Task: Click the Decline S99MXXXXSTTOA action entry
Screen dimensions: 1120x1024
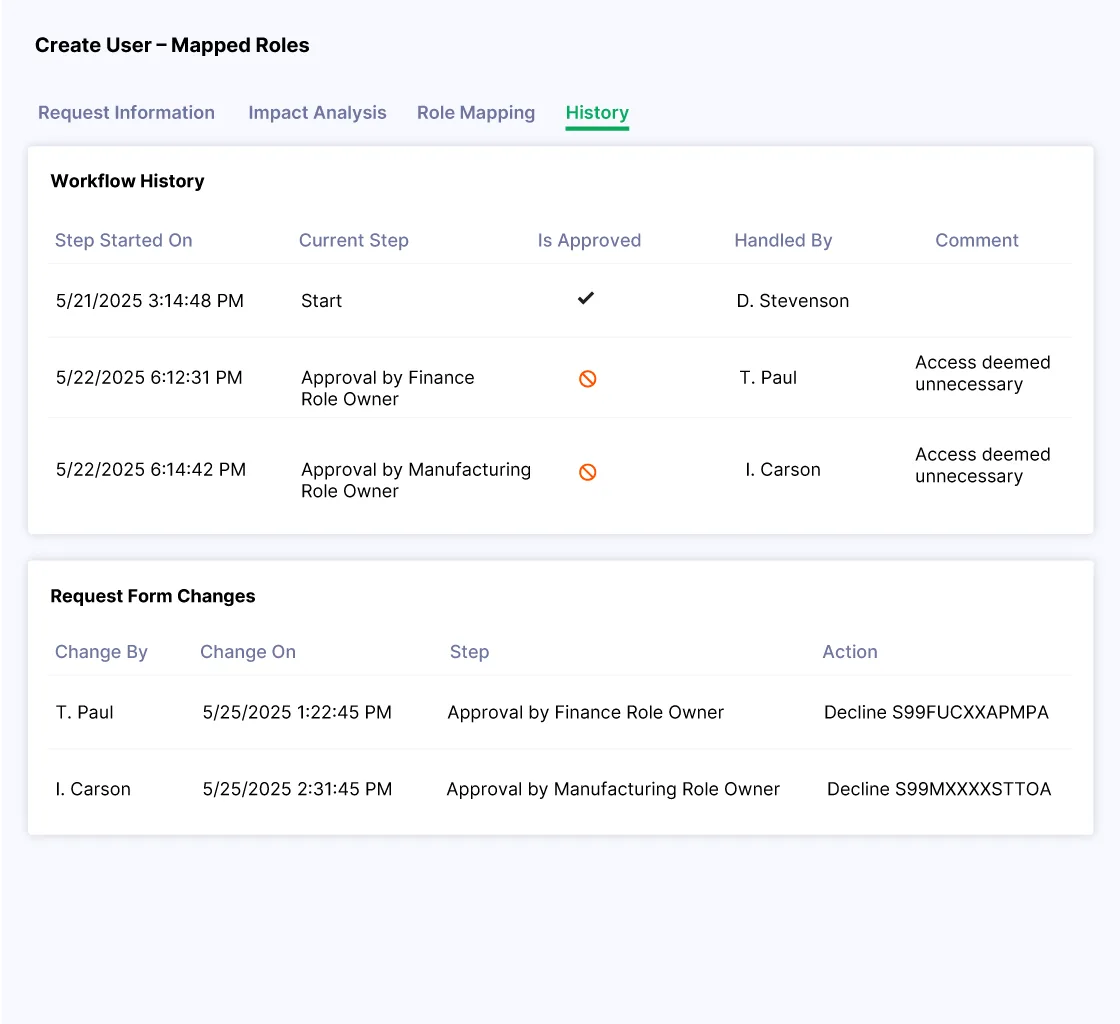Action: (937, 789)
